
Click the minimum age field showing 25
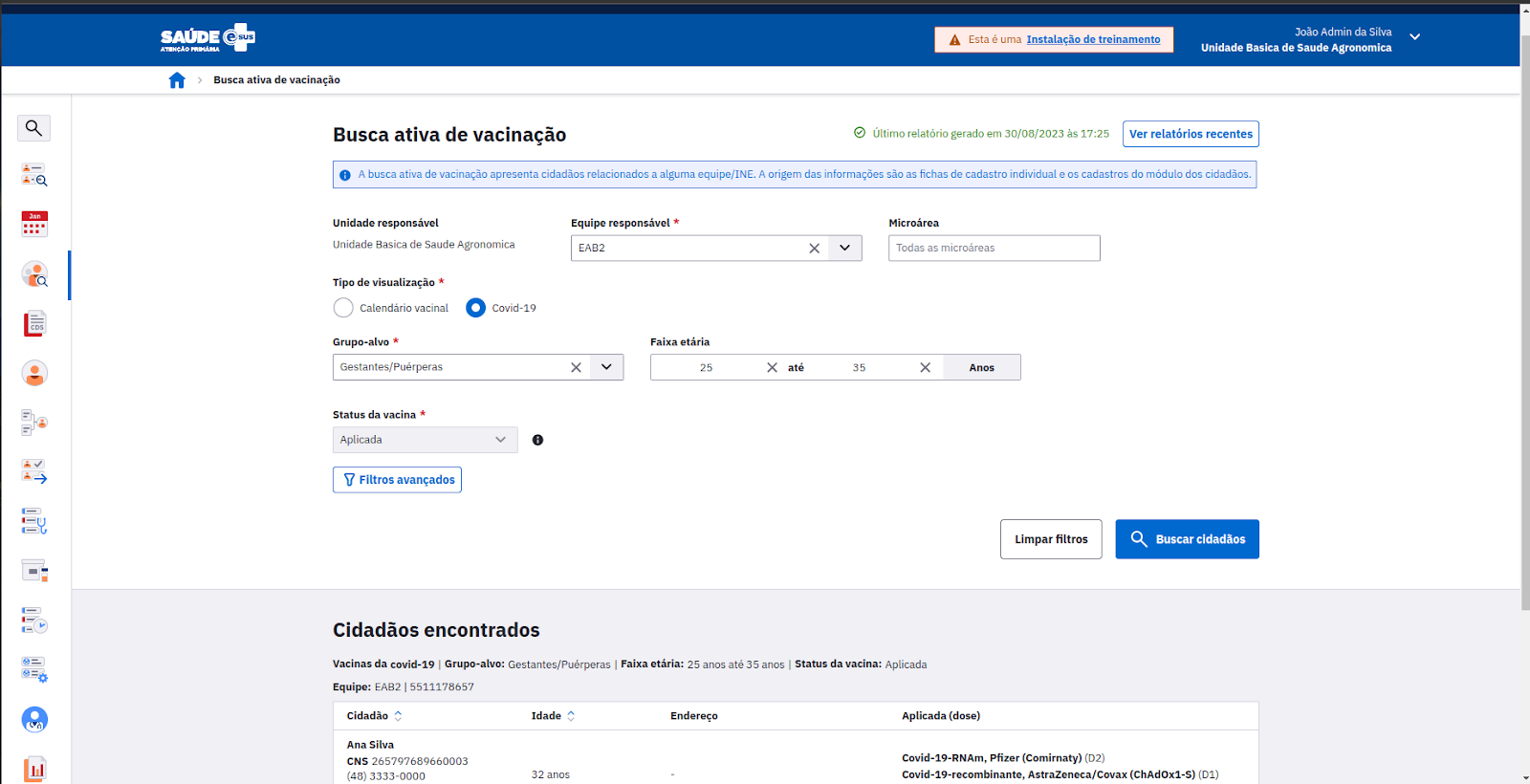pos(706,367)
